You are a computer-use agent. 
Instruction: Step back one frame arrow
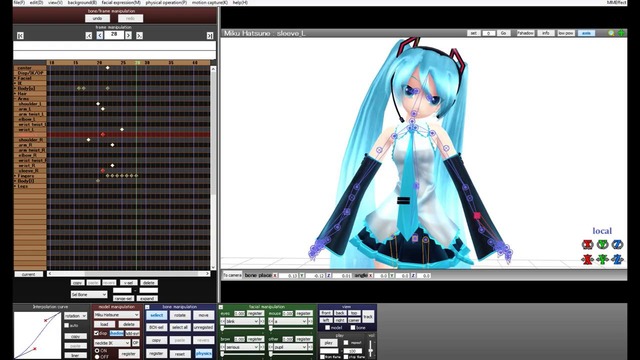[100, 36]
